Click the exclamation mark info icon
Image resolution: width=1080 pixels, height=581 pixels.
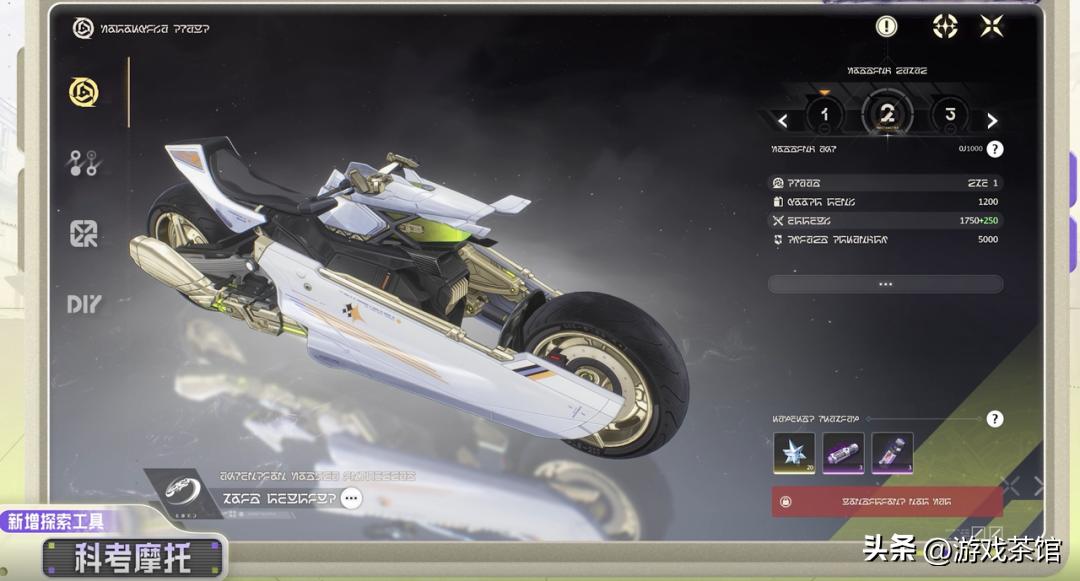tap(886, 27)
